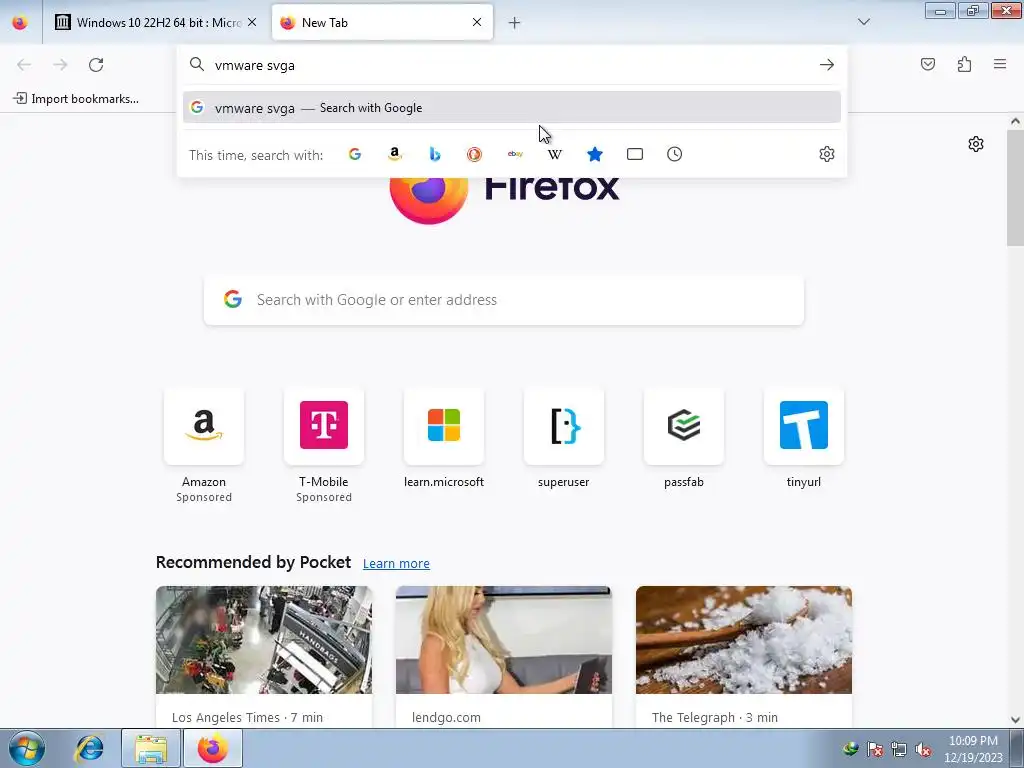Click the vertical scrollbar thumb
This screenshot has width=1024, height=768.
pos(1015,188)
